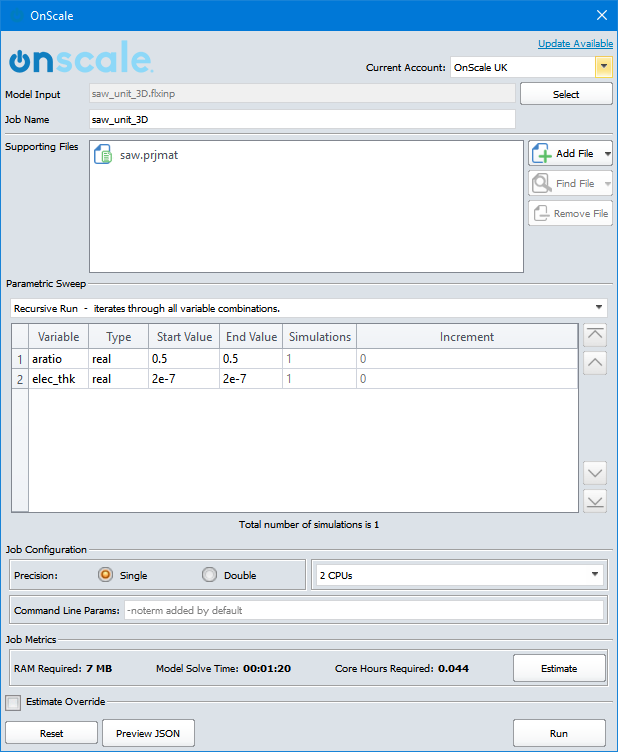Close the OnScale window

pyautogui.click(x=602, y=15)
